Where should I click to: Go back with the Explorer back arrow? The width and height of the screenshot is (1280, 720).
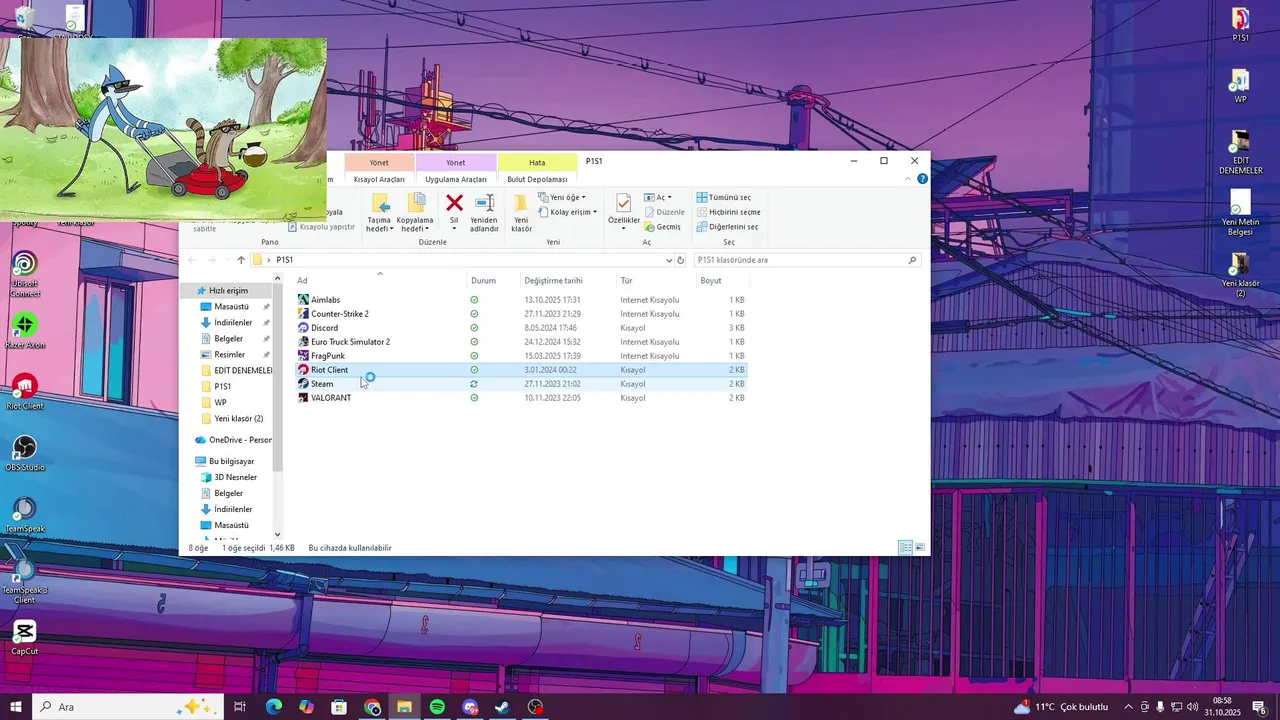pos(193,260)
